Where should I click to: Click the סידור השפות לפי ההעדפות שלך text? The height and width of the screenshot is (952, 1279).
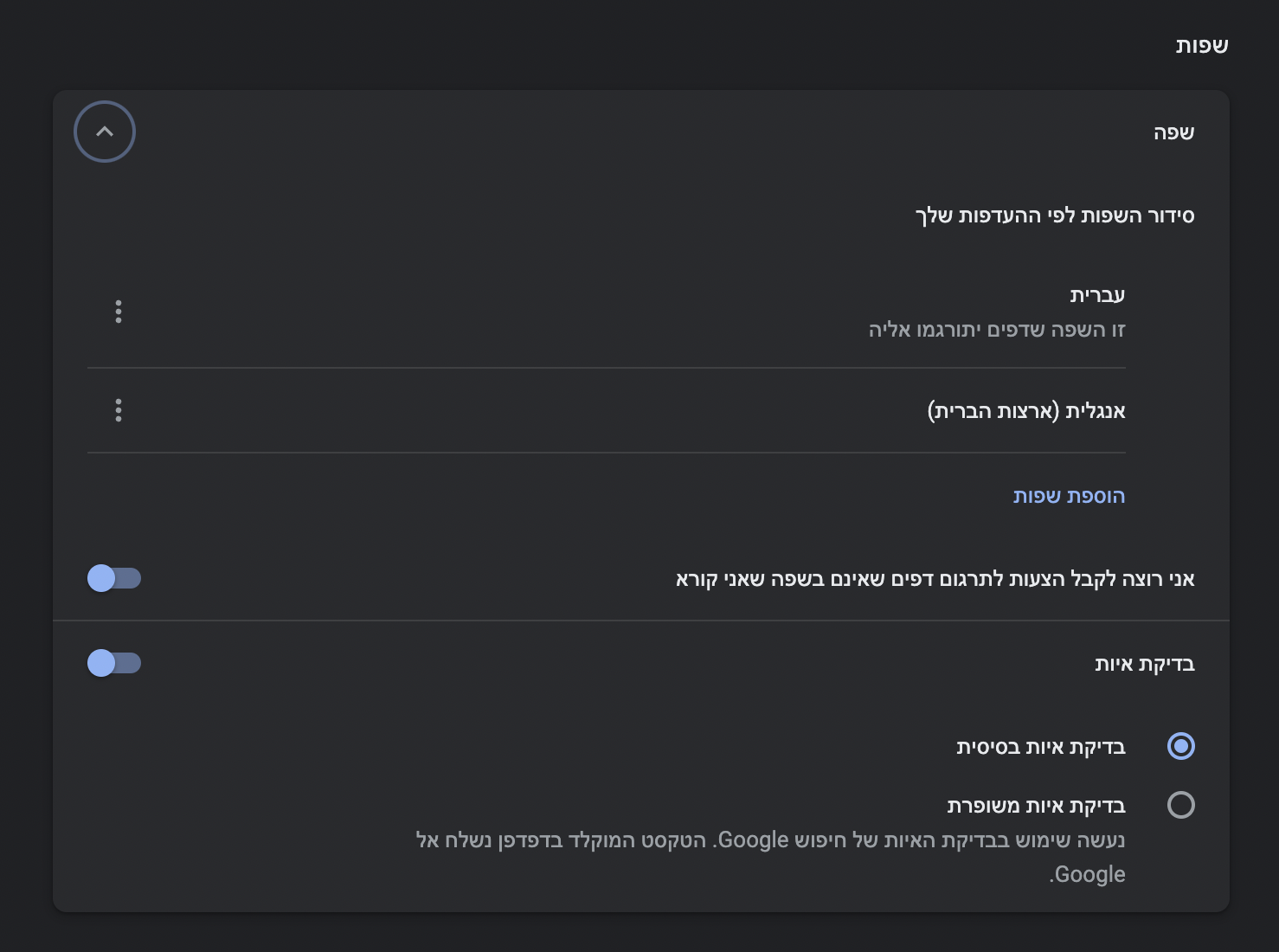click(x=1055, y=215)
